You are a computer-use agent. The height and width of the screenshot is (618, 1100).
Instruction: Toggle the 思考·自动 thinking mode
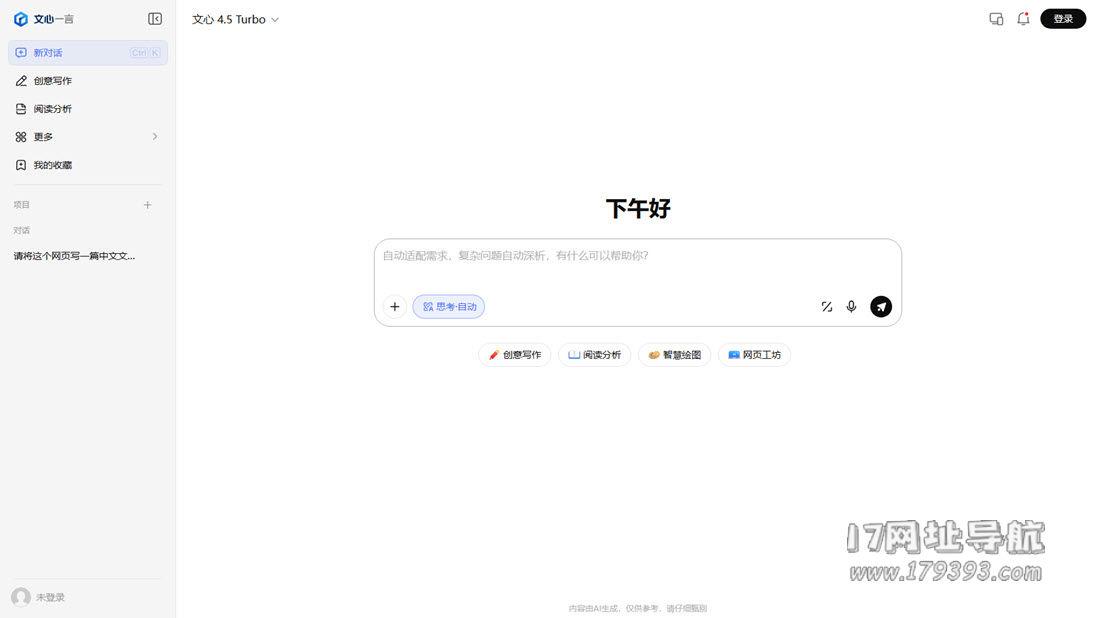click(x=449, y=307)
